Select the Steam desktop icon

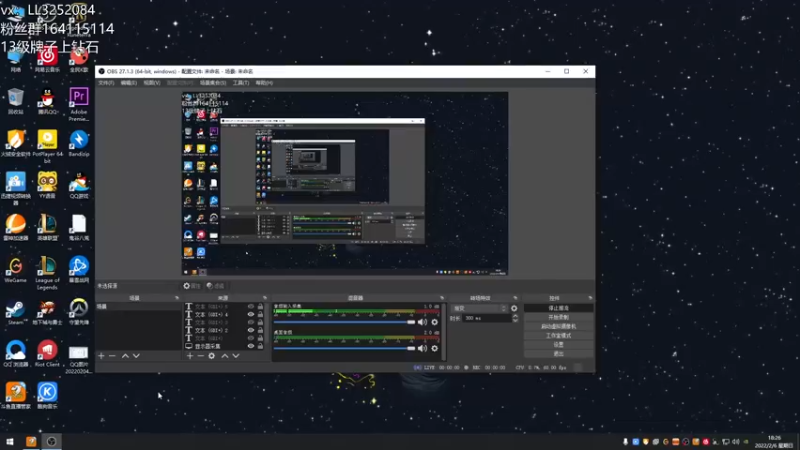pyautogui.click(x=15, y=313)
